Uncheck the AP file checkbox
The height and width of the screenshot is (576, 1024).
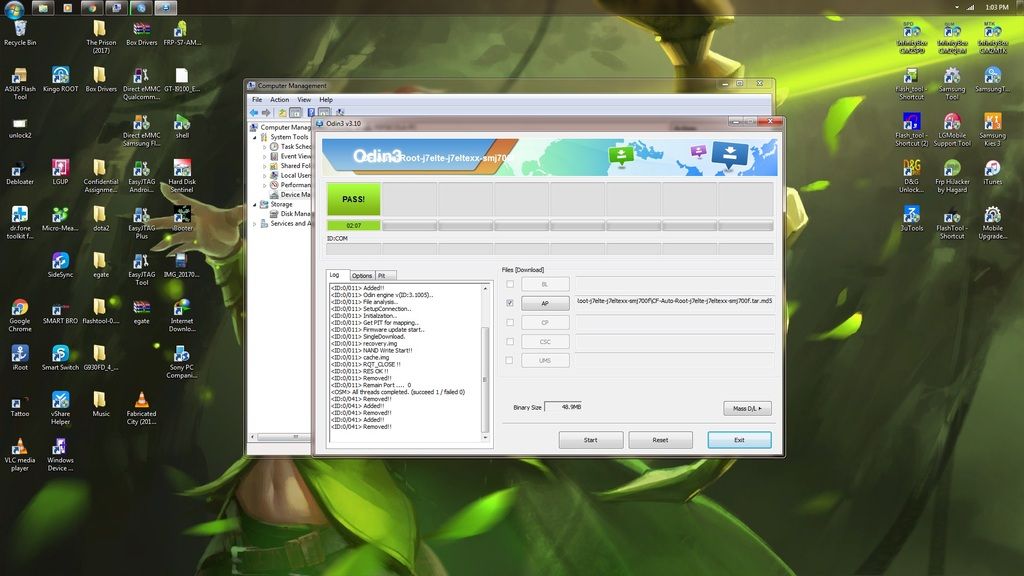(510, 303)
